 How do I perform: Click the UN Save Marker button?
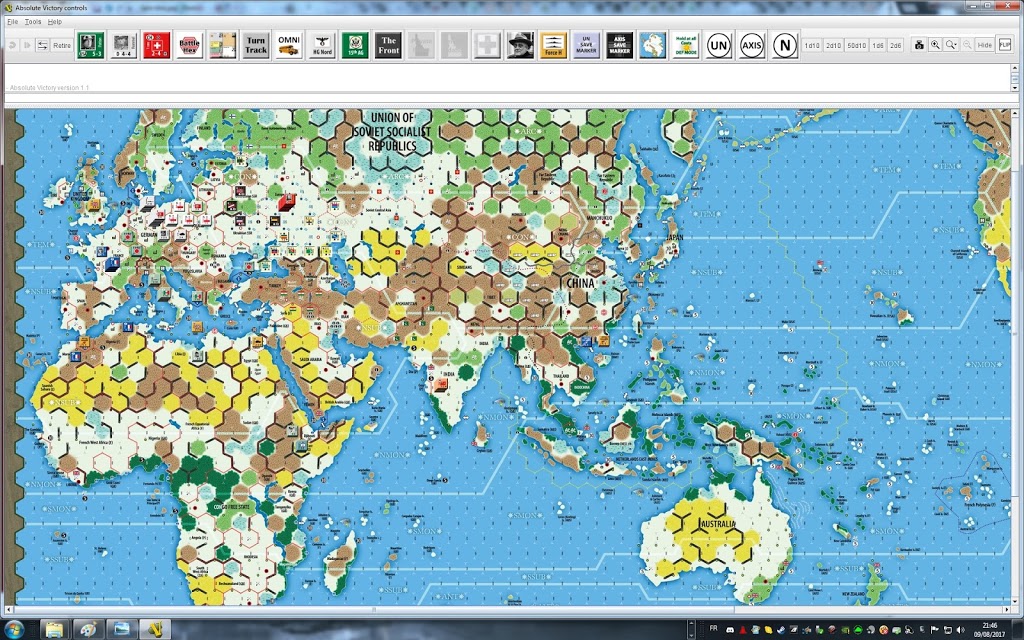(586, 45)
